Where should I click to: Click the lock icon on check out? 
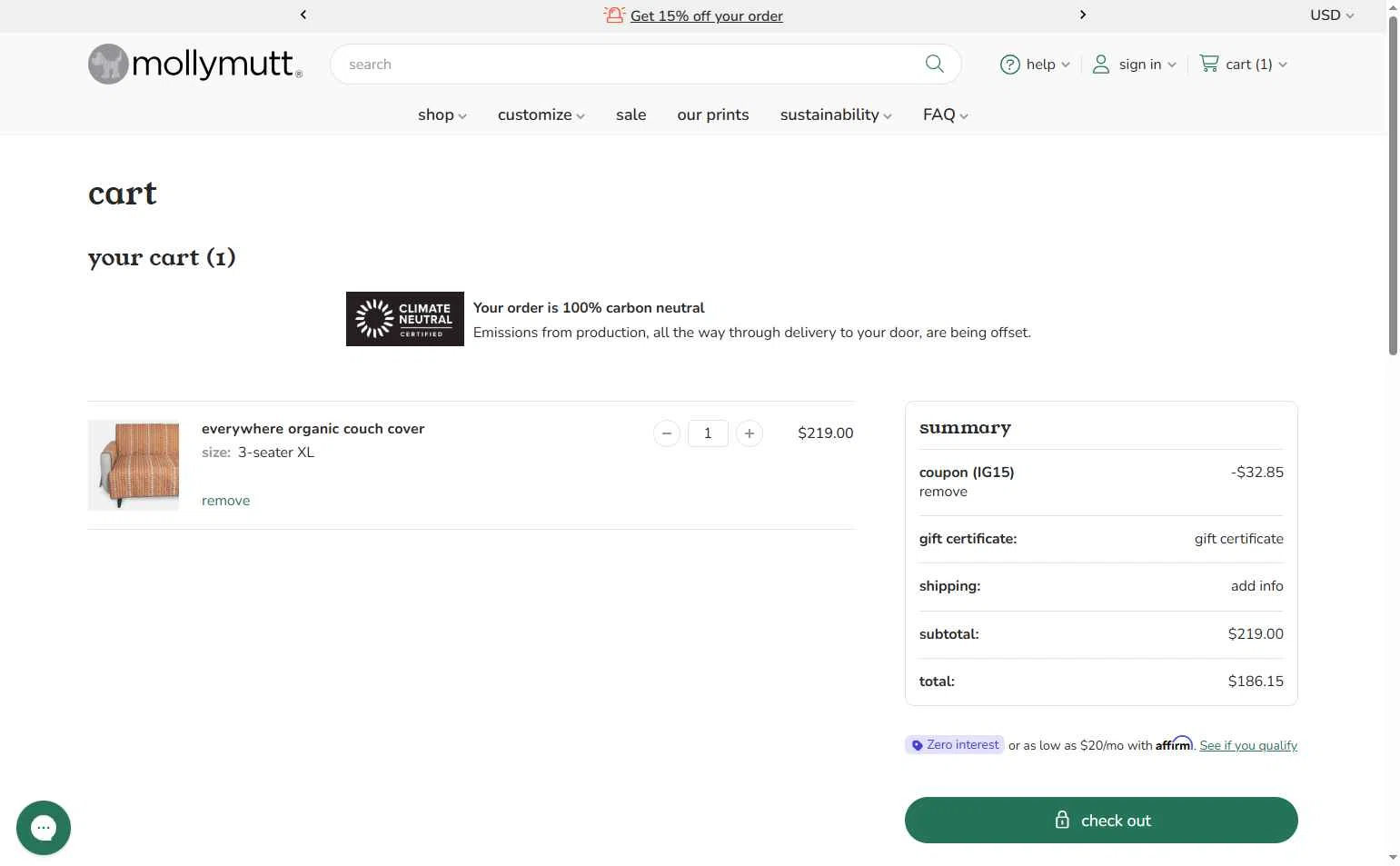1062,820
